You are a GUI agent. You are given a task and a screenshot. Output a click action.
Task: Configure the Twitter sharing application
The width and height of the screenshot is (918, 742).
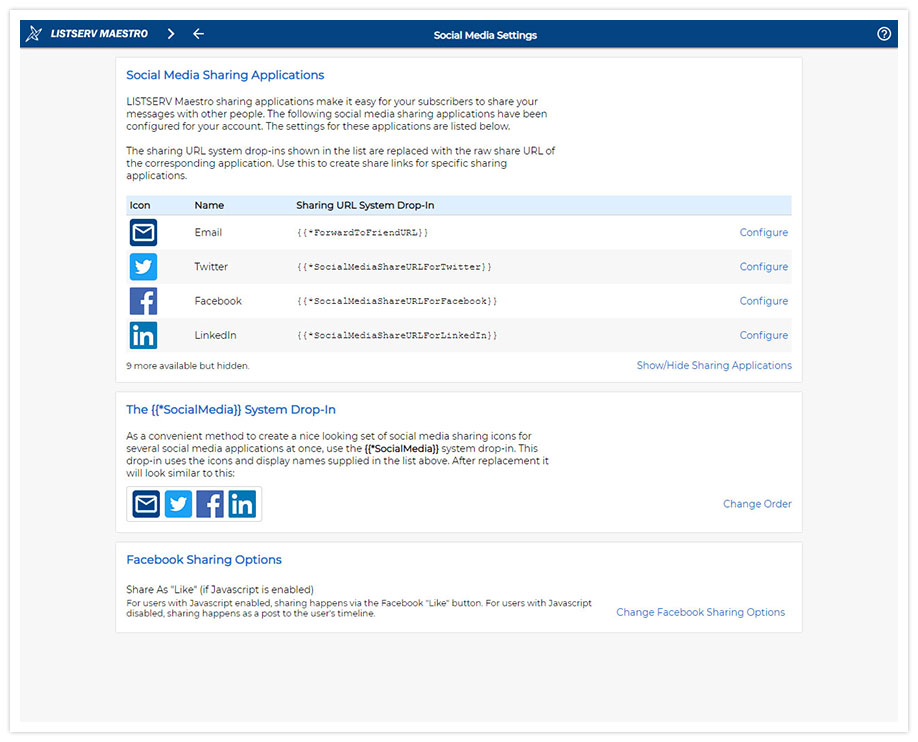[x=763, y=267]
